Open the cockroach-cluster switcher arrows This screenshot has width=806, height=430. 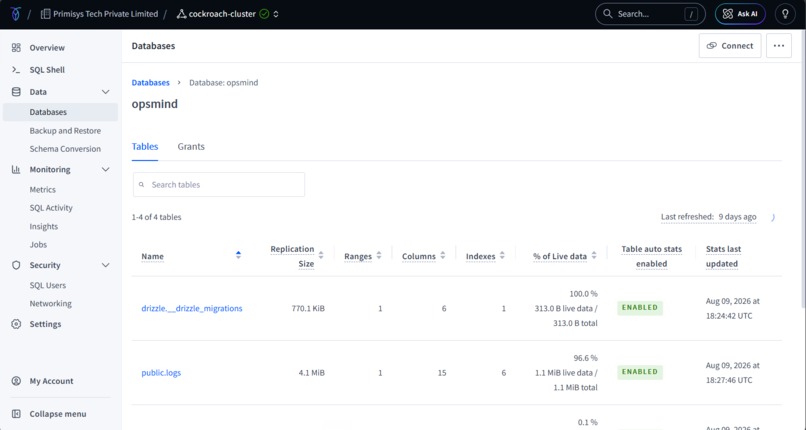pos(276,14)
